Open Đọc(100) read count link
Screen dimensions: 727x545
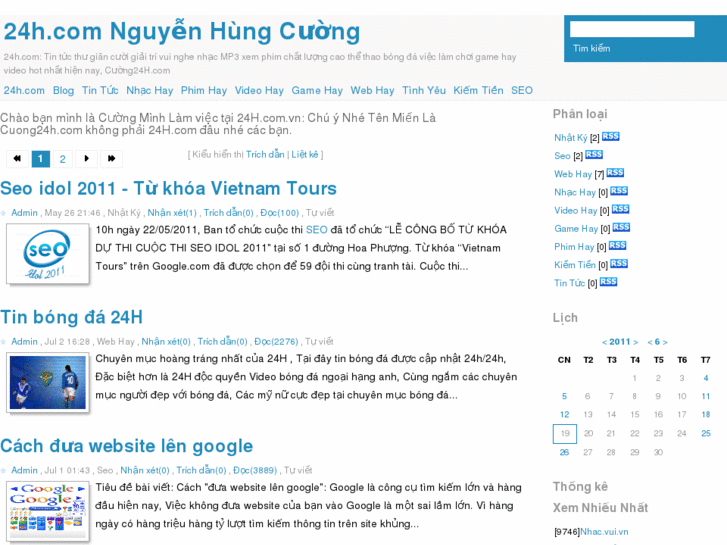tap(280, 213)
